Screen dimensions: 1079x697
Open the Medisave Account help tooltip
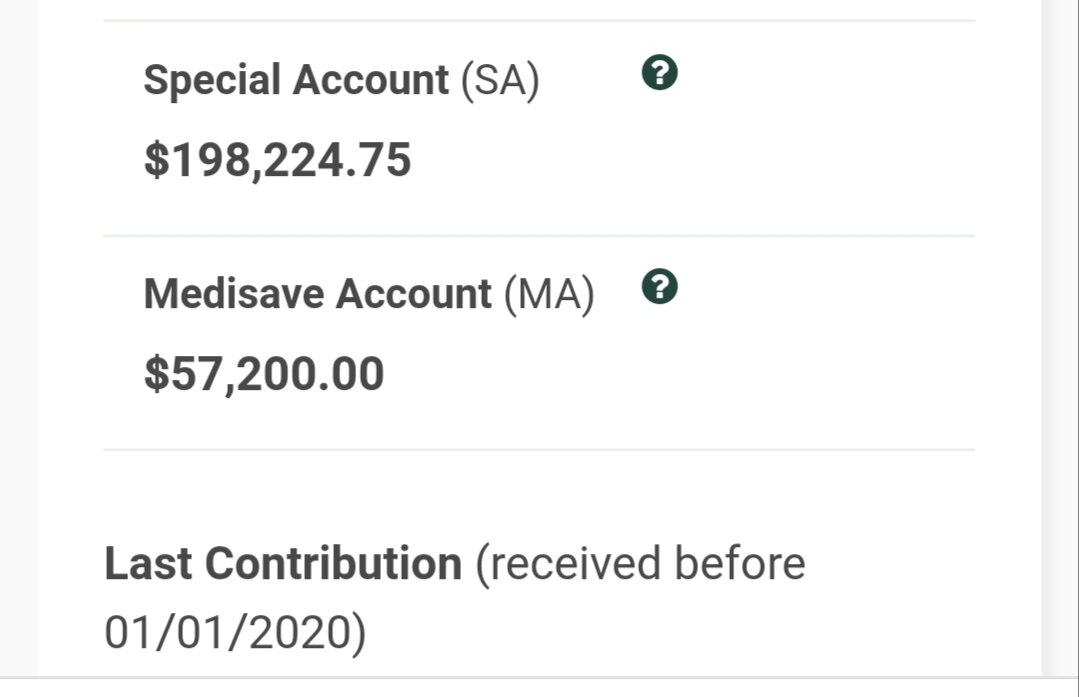661,288
